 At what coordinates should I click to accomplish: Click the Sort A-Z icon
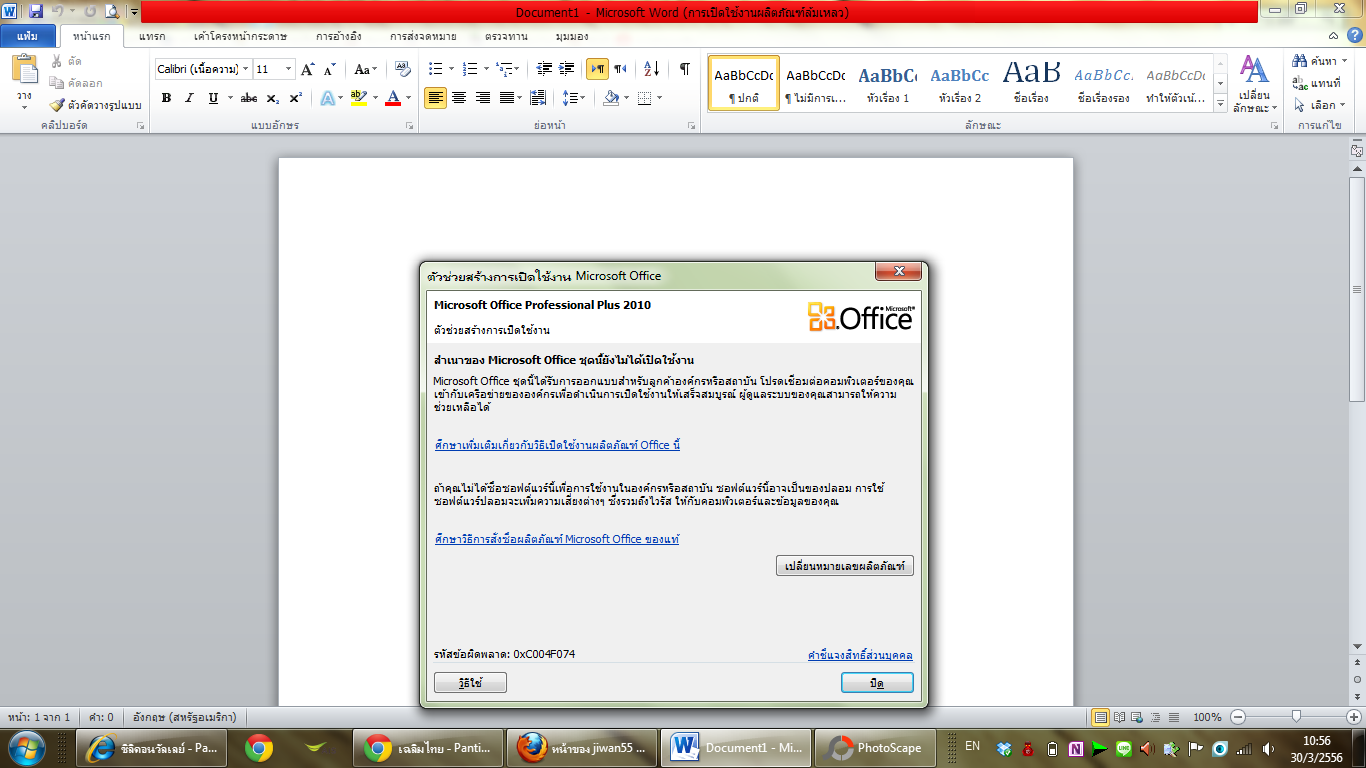(x=651, y=69)
